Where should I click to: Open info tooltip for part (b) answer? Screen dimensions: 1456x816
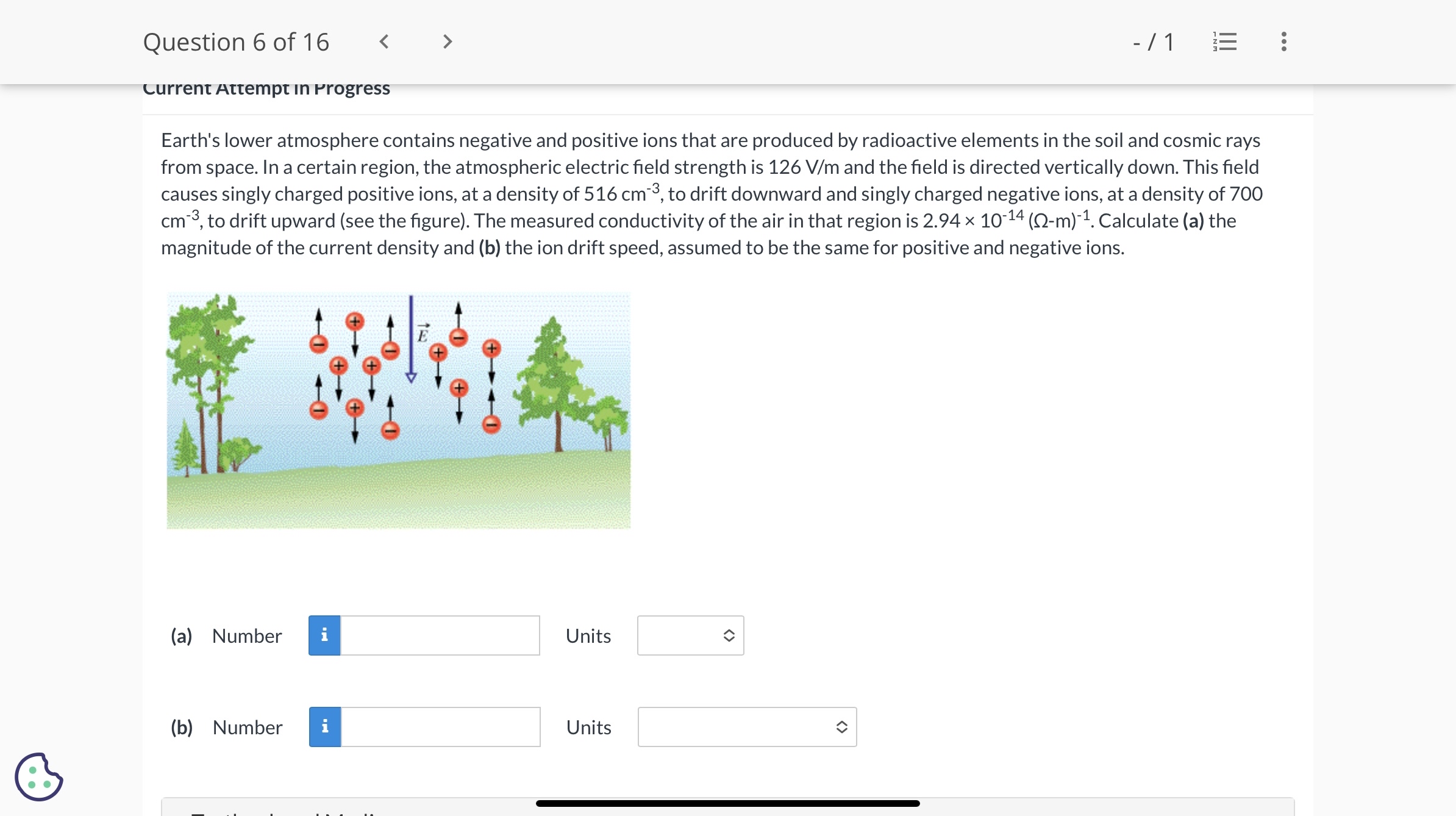324,726
